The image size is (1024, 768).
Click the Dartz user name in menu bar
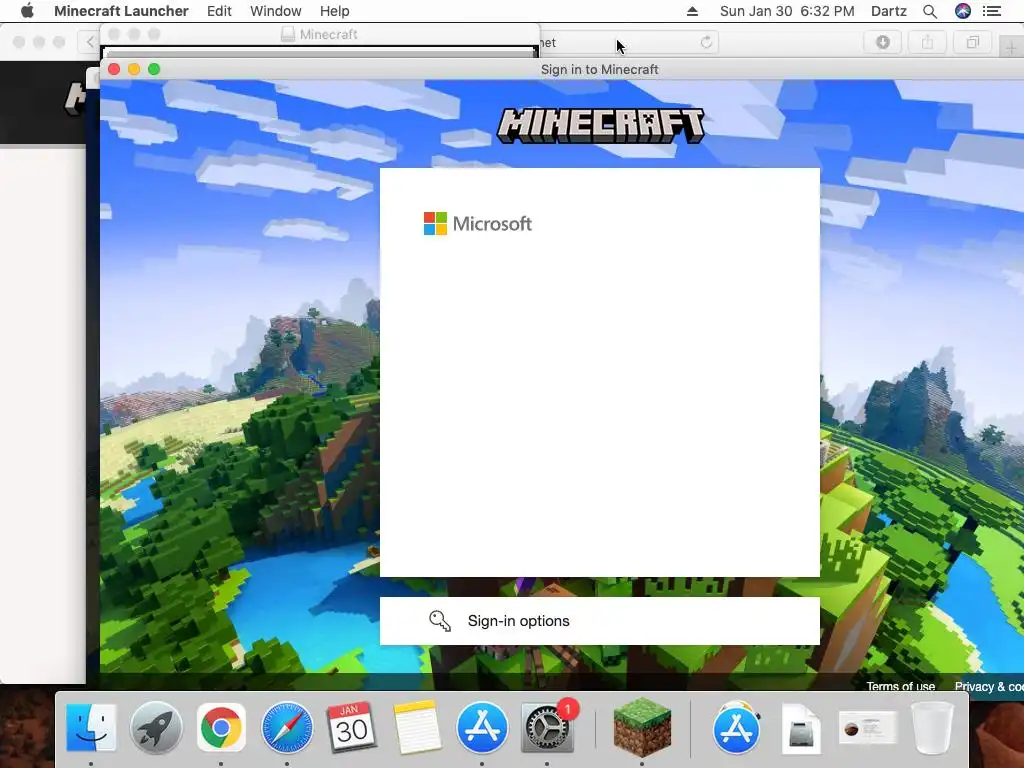[x=889, y=11]
